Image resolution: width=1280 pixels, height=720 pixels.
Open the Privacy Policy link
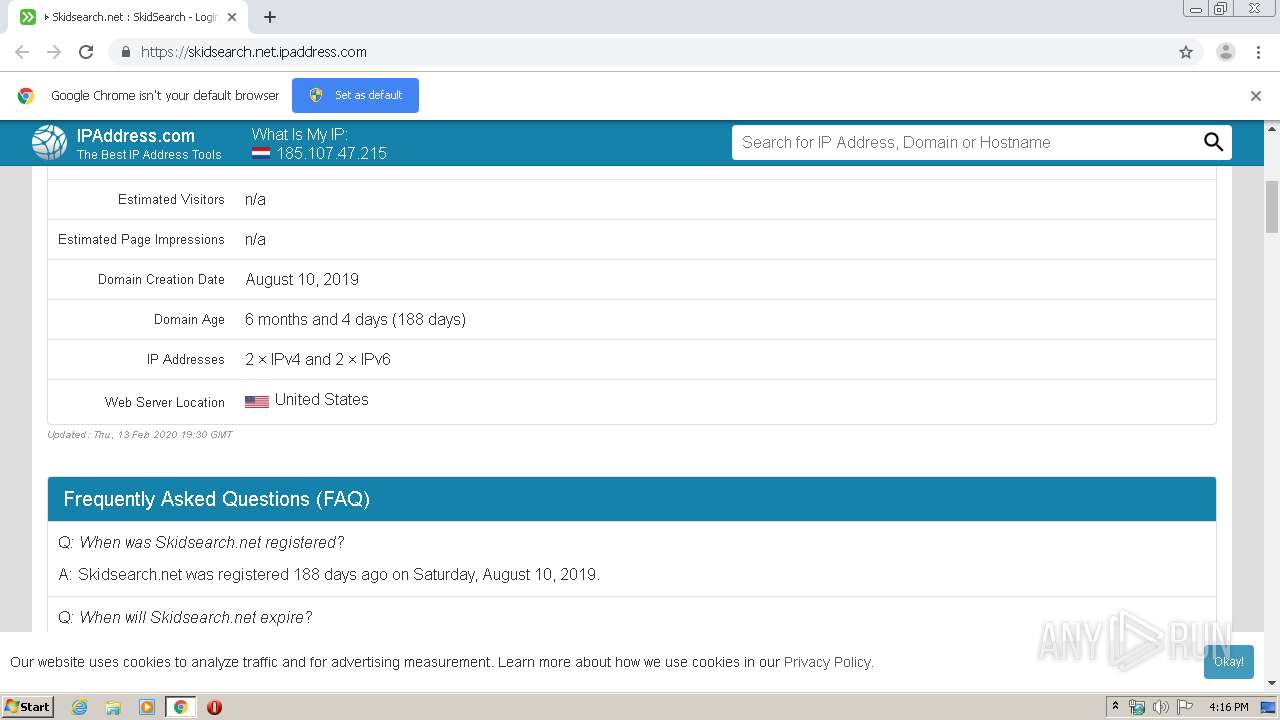click(x=827, y=662)
